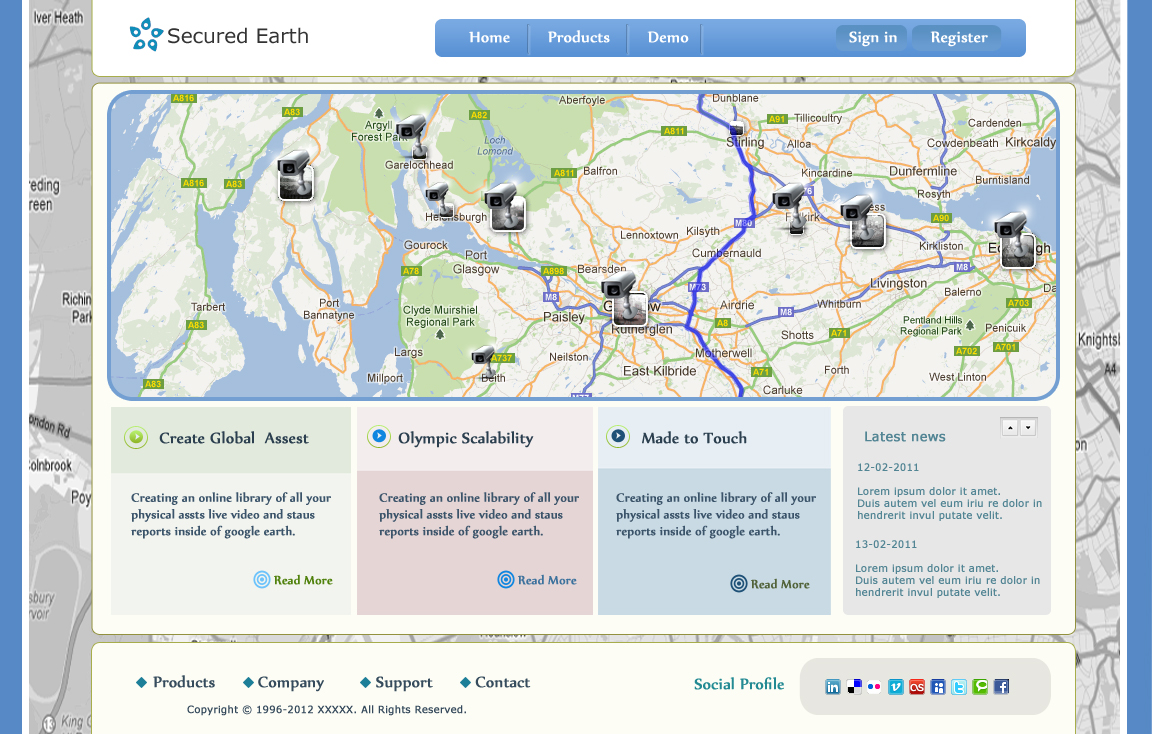Follow Read More under Olympic Scalability
The height and width of the screenshot is (734, 1152).
(537, 580)
